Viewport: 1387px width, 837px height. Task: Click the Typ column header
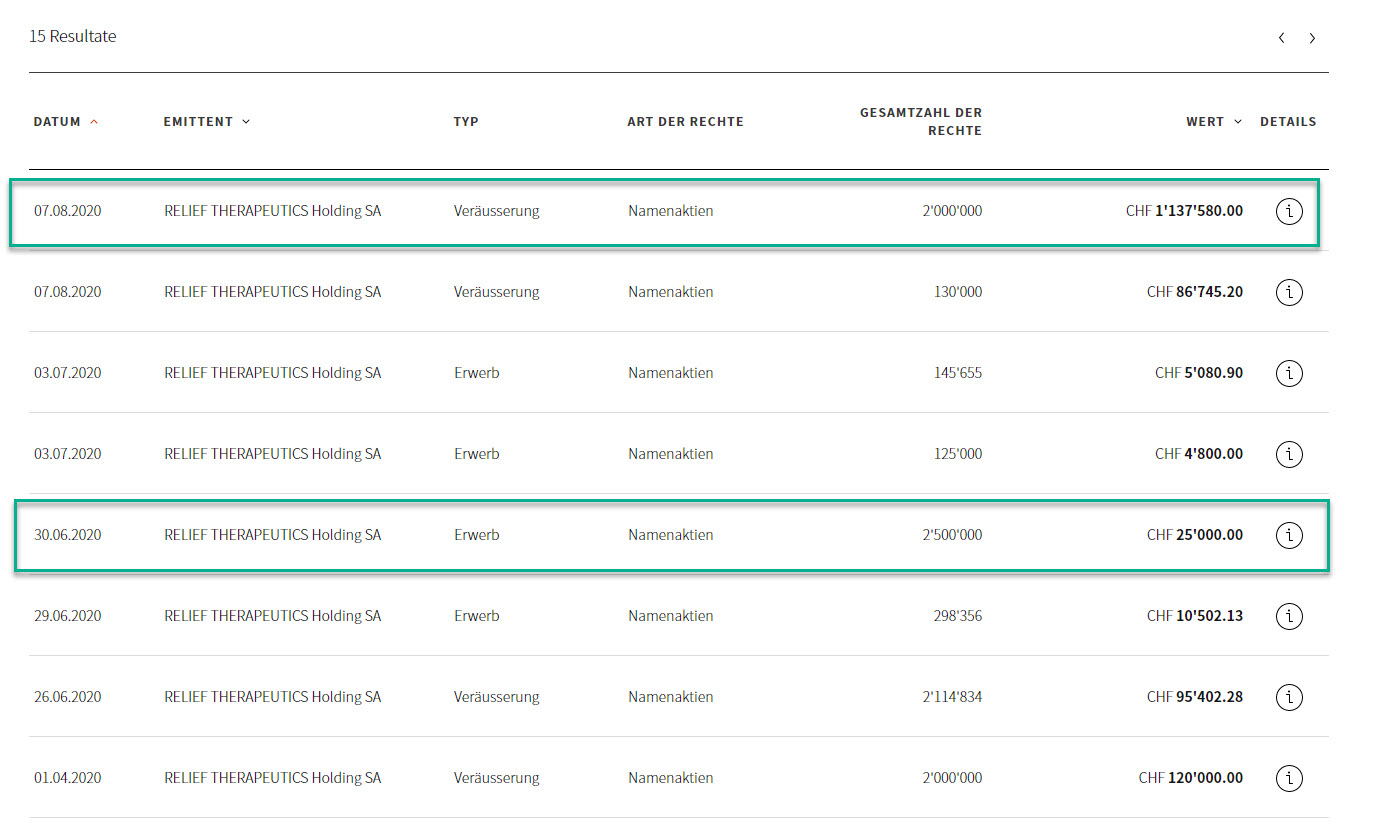click(x=466, y=122)
